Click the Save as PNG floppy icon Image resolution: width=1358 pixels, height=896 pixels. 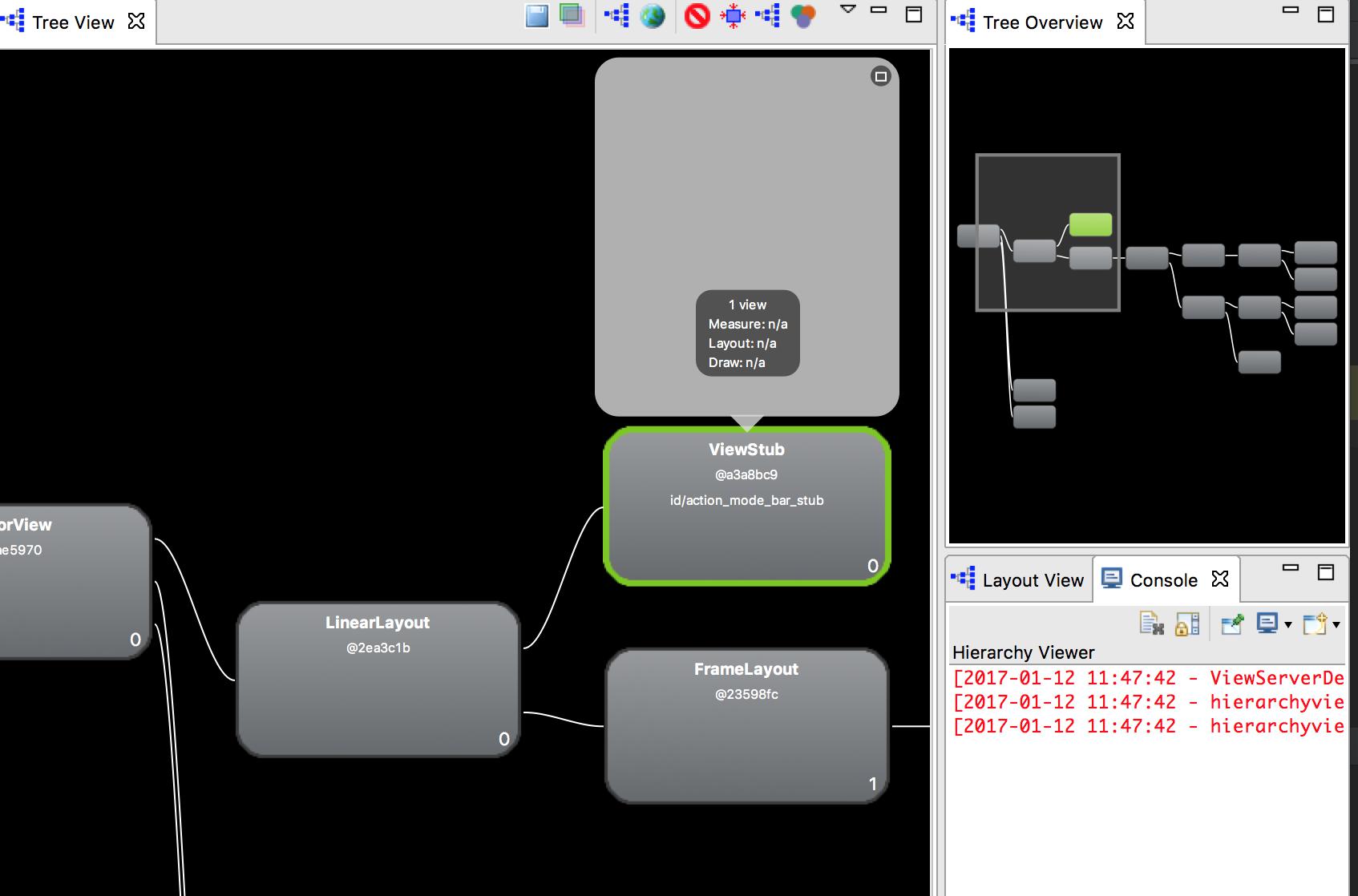pyautogui.click(x=536, y=15)
